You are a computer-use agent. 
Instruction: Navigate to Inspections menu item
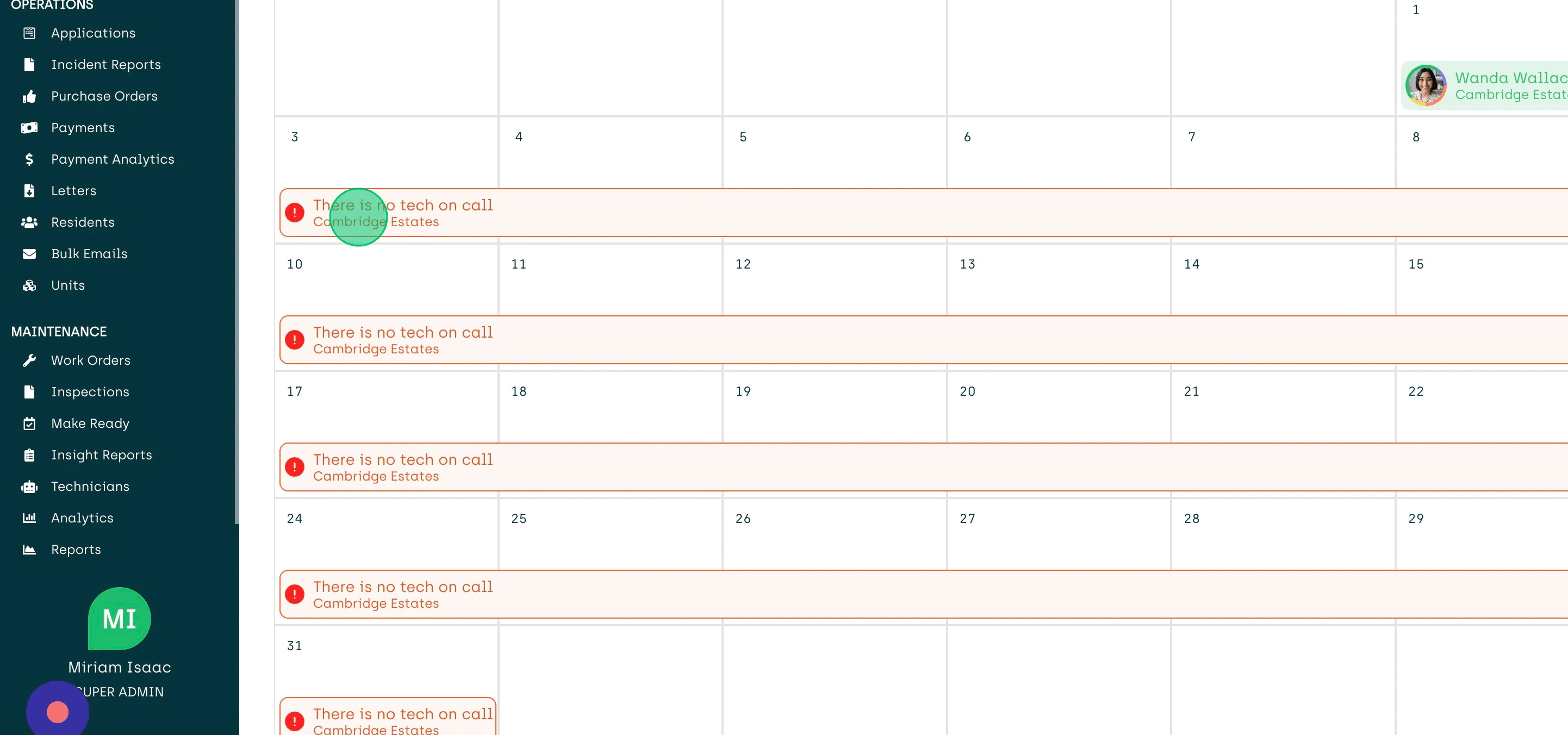point(89,392)
